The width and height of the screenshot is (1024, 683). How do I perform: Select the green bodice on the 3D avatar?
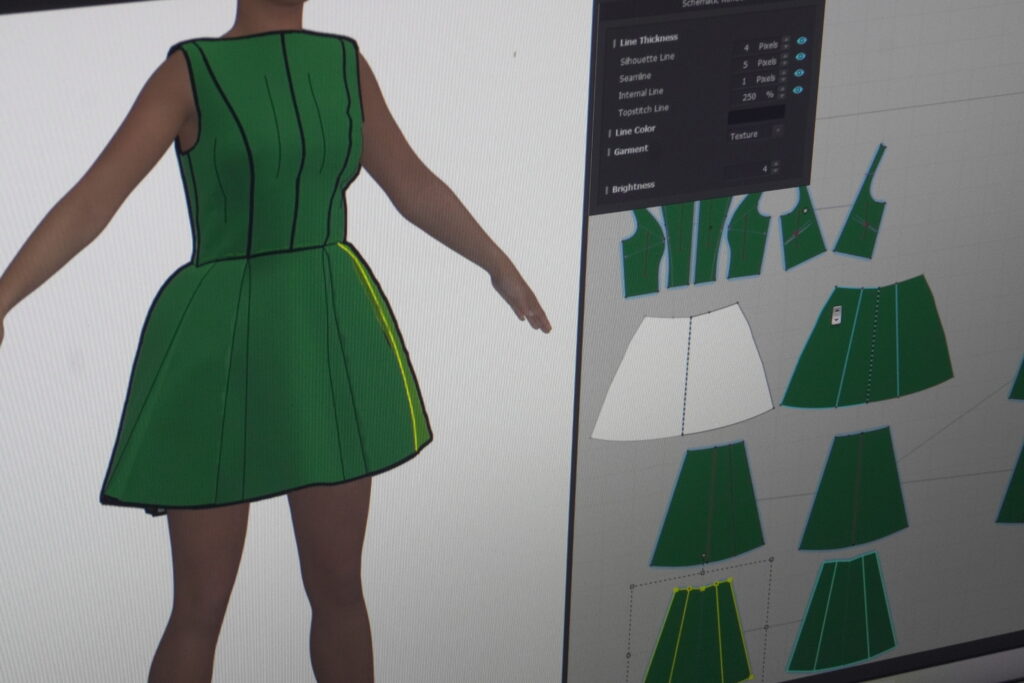[269, 147]
